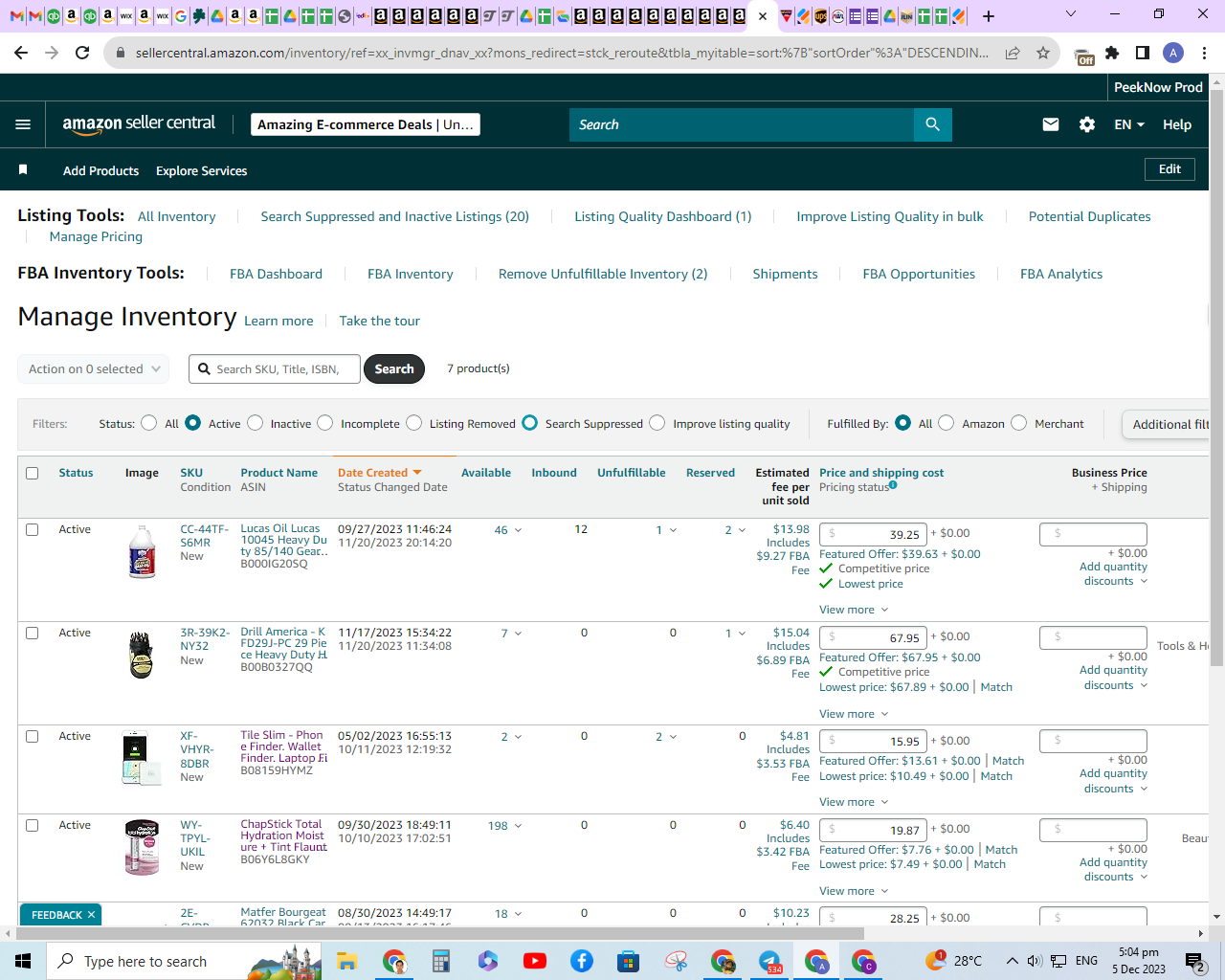1225x980 pixels.
Task: Bookmark this page with the star icon
Action: tap(1043, 53)
